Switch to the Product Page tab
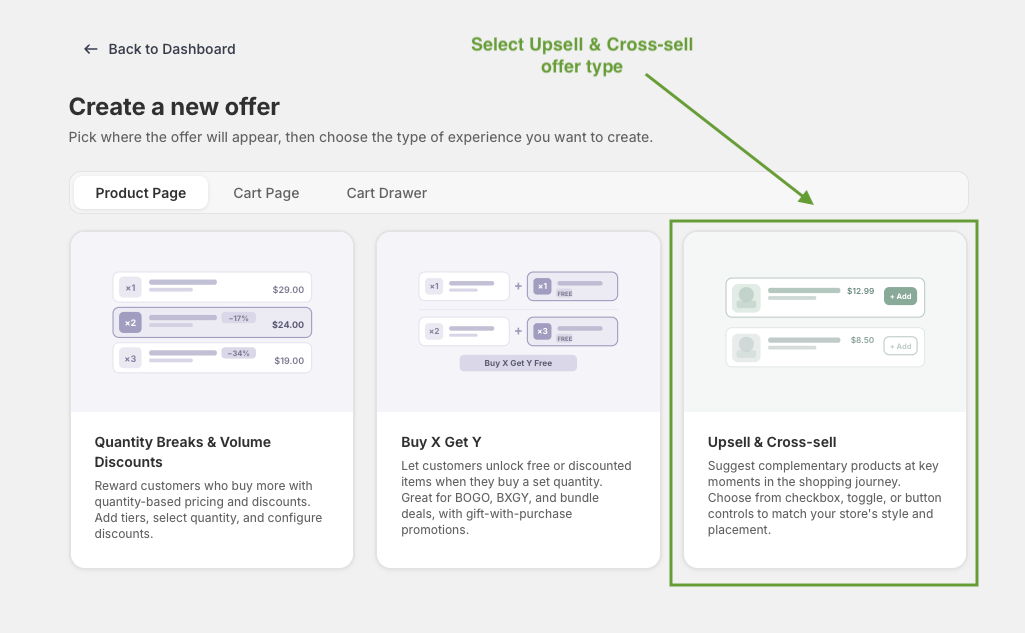Viewport: 1025px width, 633px height. (x=141, y=193)
